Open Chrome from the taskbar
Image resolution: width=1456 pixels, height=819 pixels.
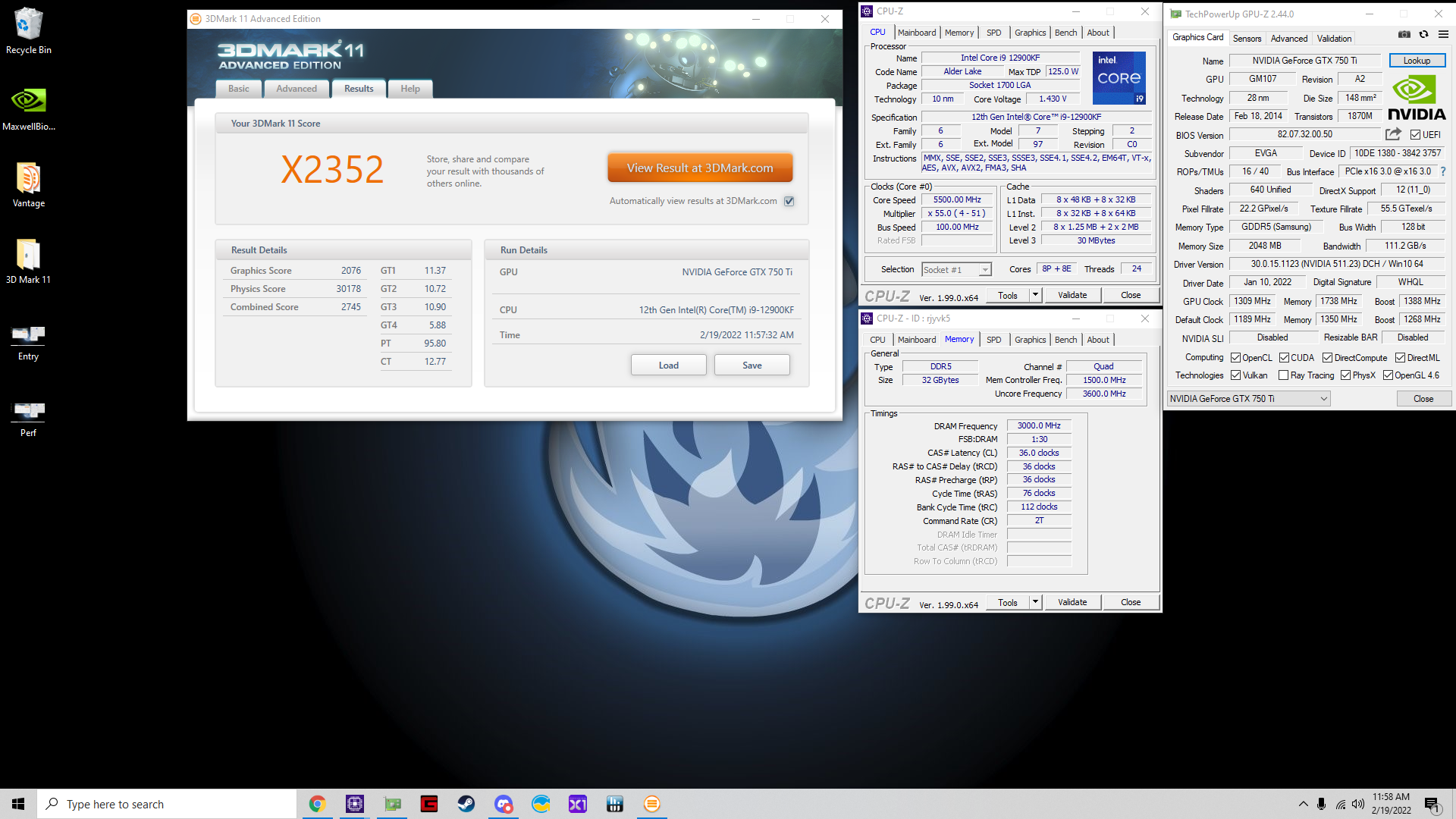317,804
